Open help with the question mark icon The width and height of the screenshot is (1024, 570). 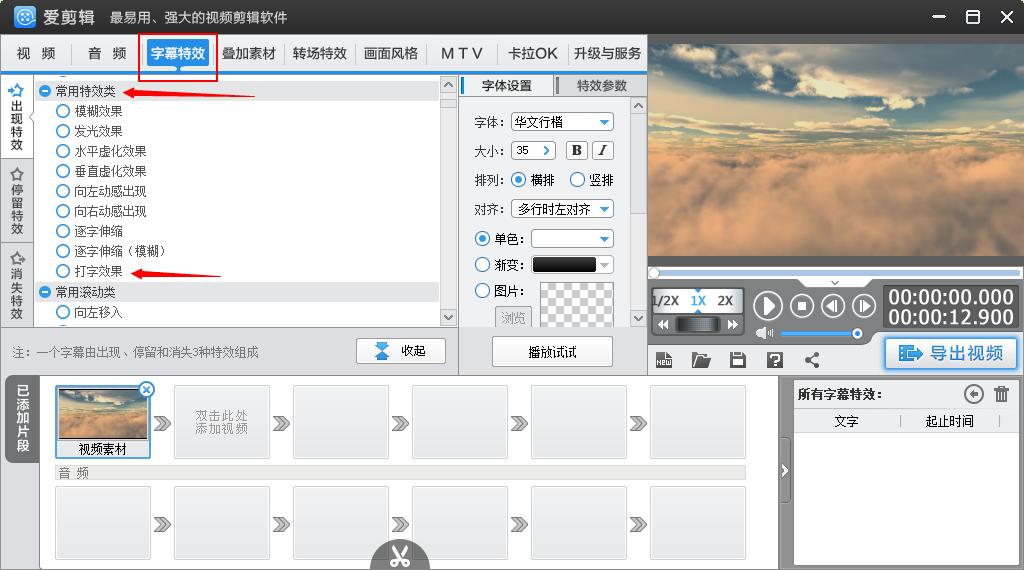(x=775, y=360)
